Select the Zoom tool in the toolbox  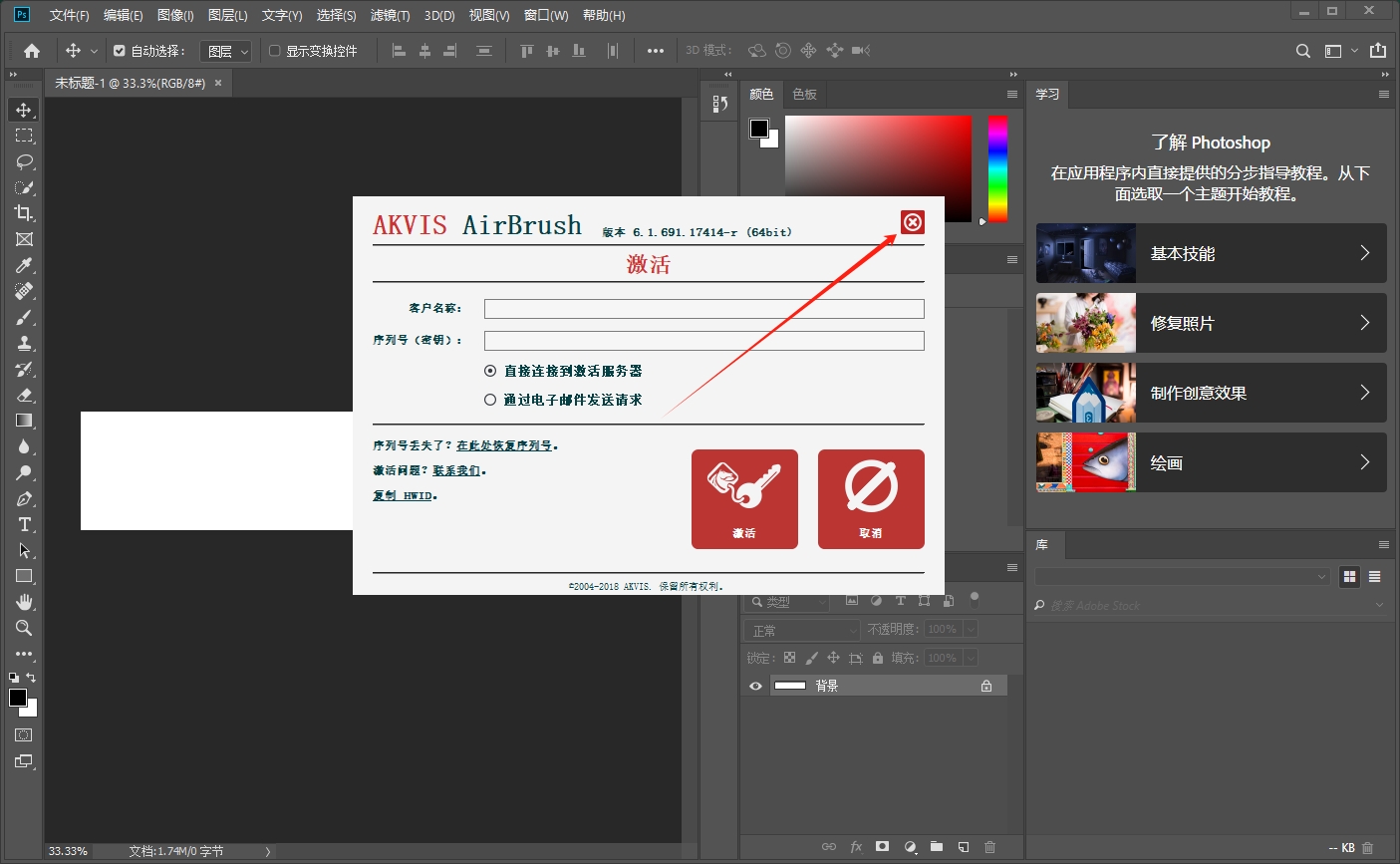click(24, 628)
